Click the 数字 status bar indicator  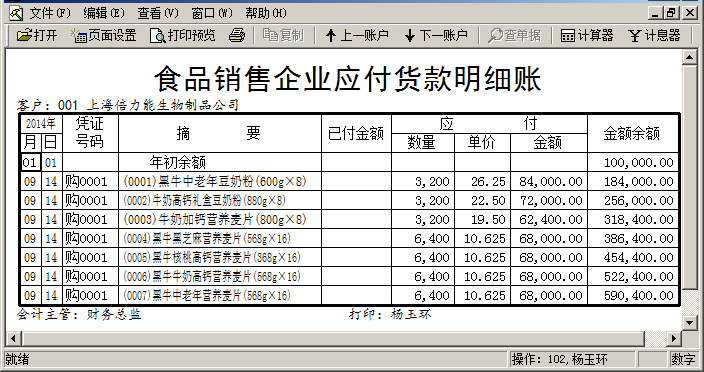[x=683, y=359]
